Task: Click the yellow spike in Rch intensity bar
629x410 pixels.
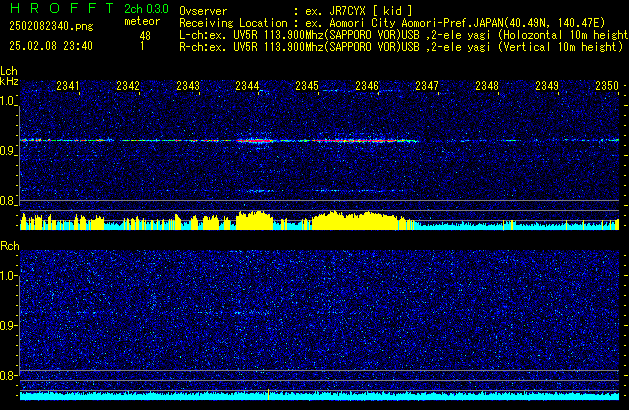Action: [x=268, y=394]
